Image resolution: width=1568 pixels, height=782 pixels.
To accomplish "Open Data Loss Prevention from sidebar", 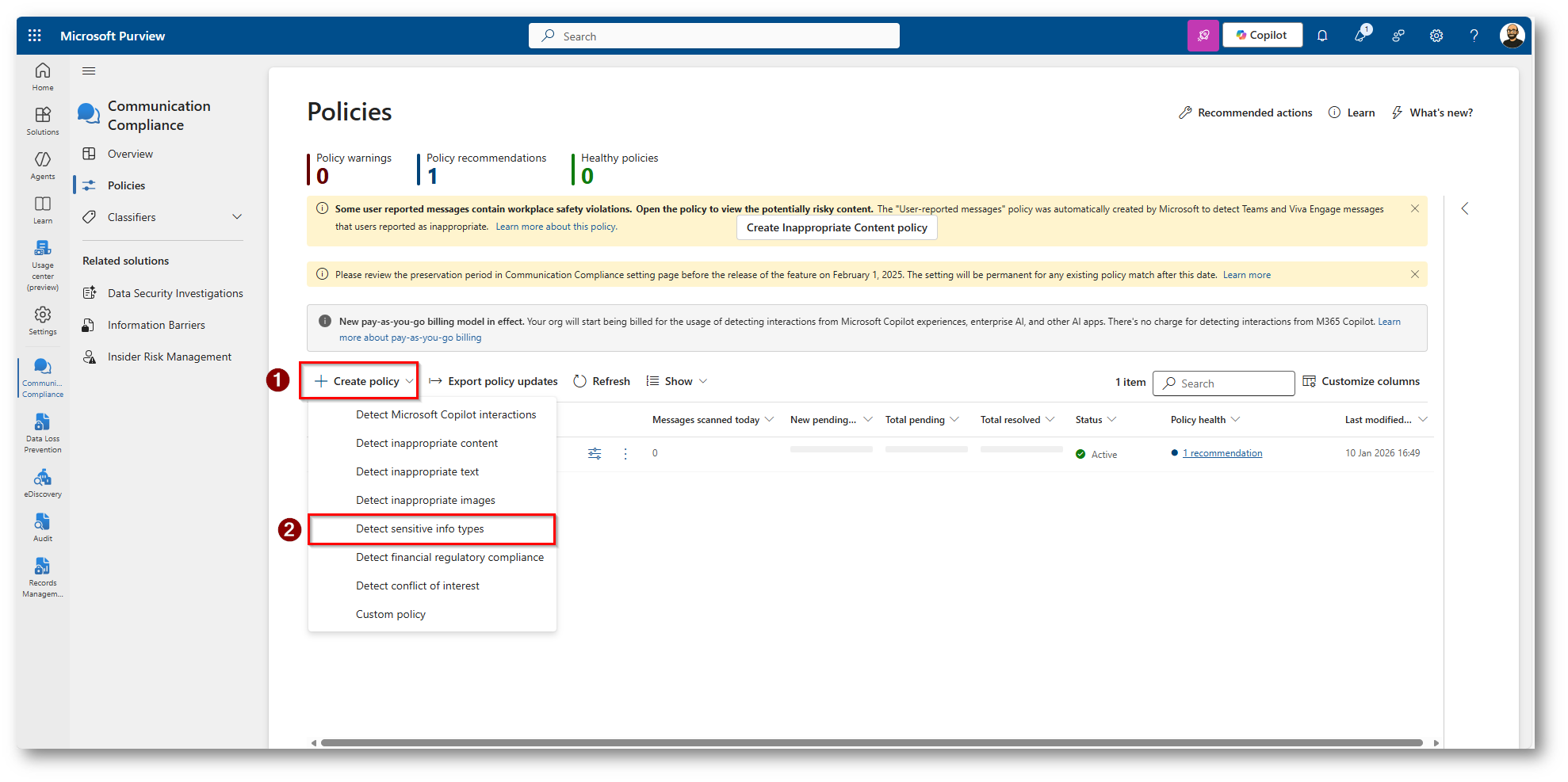I will tap(43, 433).
